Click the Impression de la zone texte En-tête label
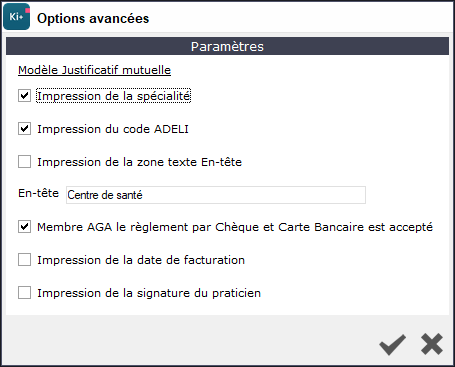Screen dimensions: 455x367 point(139,162)
